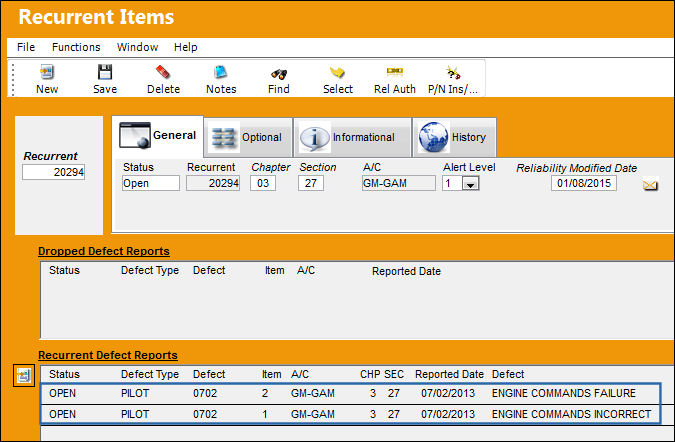Click the toolbar drag handle dots
Viewport: 675px width, 442px height.
click(13, 79)
